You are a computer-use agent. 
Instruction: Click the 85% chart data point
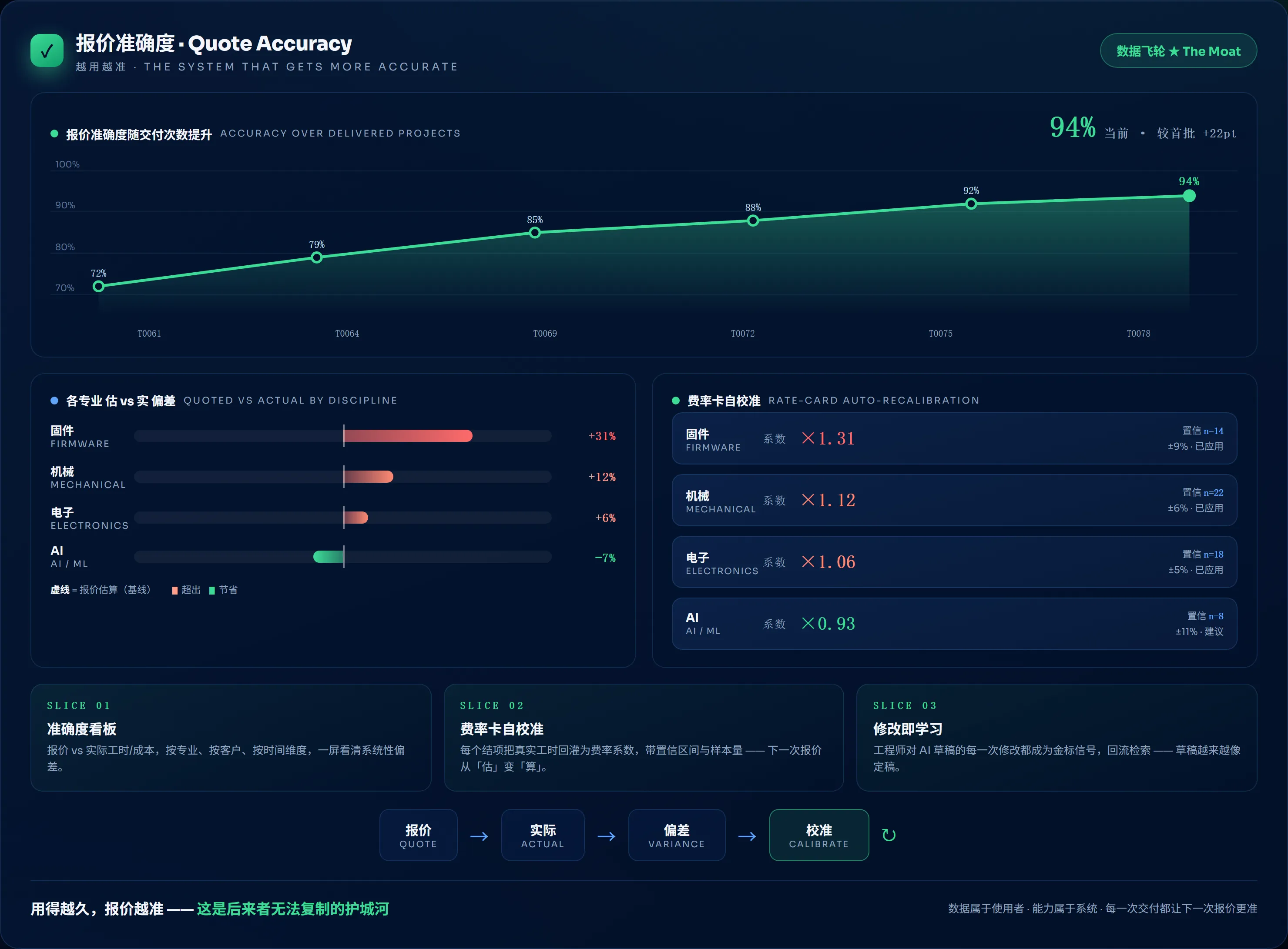click(535, 233)
